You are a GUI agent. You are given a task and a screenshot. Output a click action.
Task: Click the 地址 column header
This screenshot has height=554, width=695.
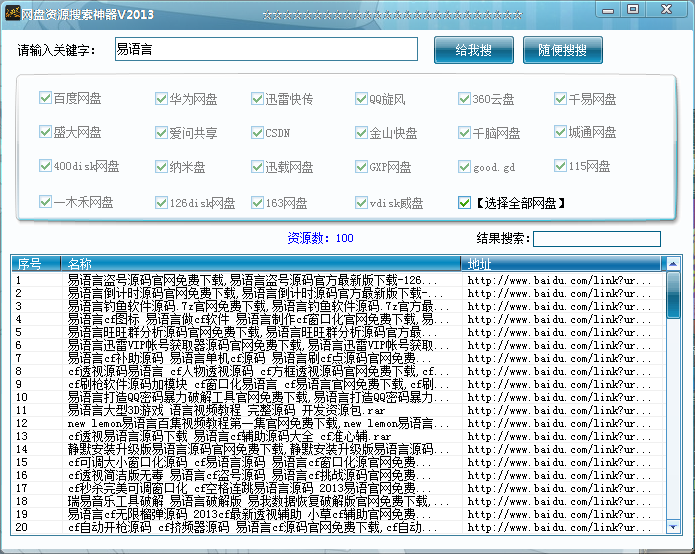tap(561, 264)
